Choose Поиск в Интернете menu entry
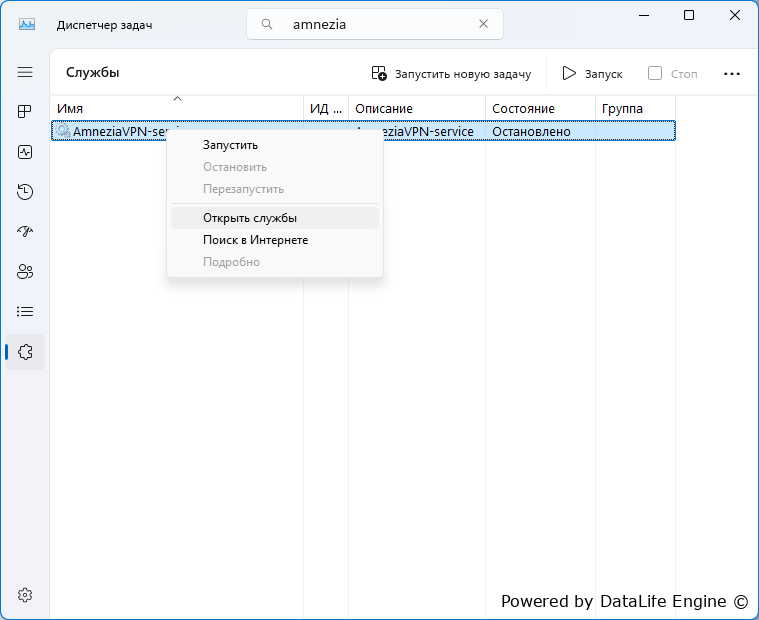Image resolution: width=759 pixels, height=620 pixels. tap(275, 240)
